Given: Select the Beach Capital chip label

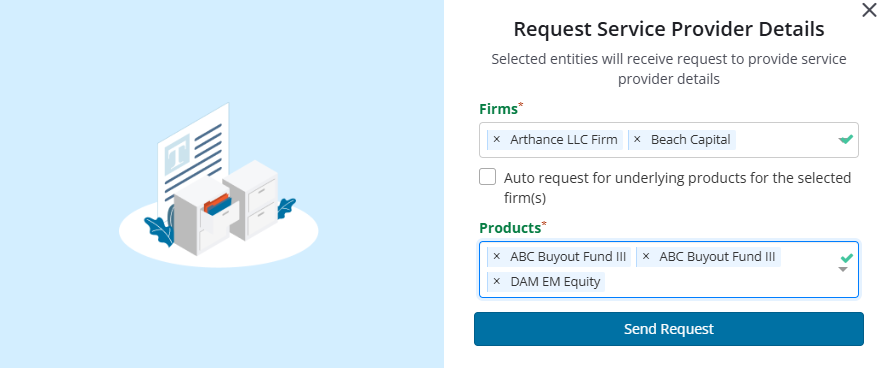Looking at the screenshot, I should click(690, 140).
